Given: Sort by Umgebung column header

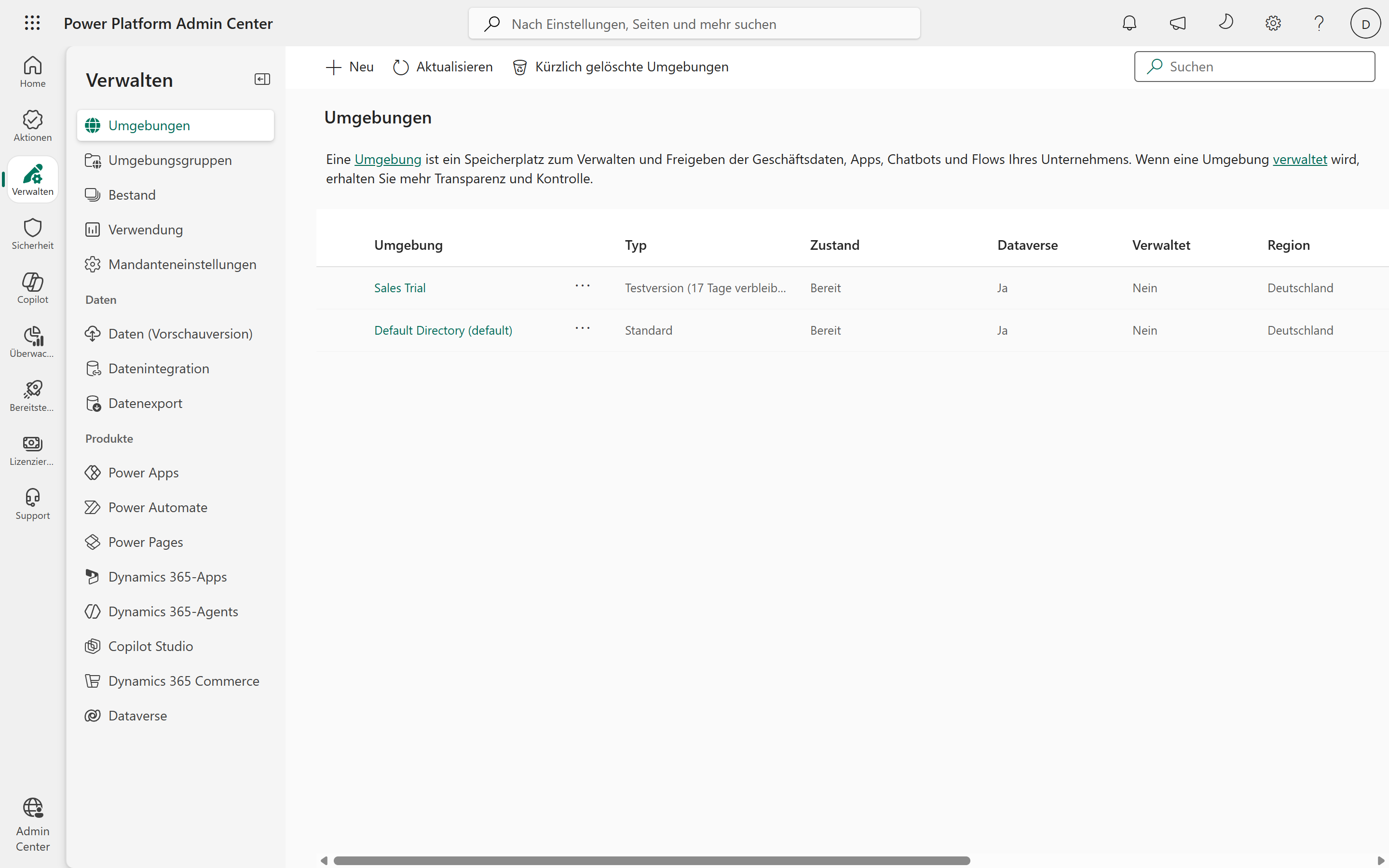Looking at the screenshot, I should (408, 245).
